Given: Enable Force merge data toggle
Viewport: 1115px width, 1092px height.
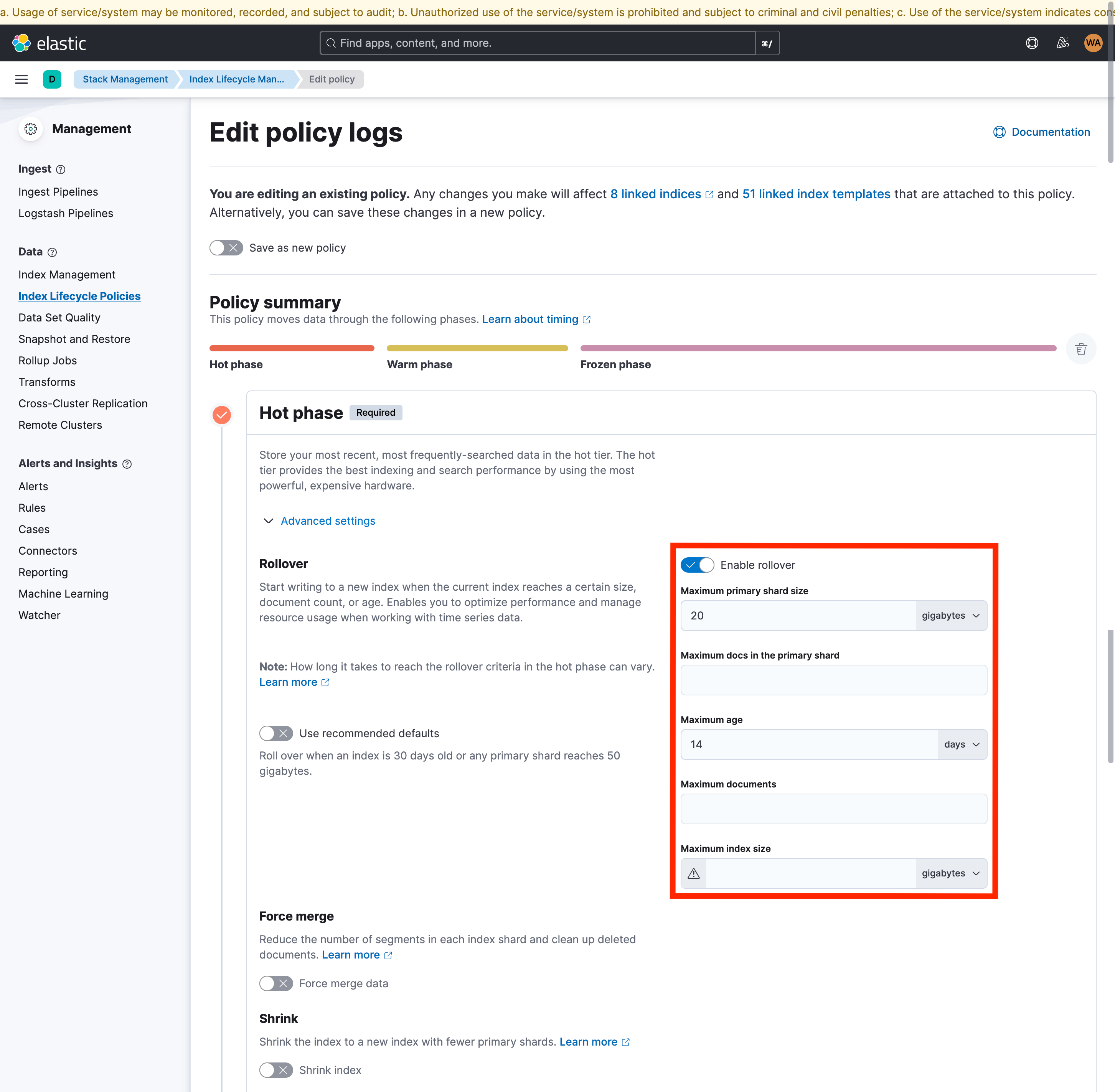Looking at the screenshot, I should [x=276, y=983].
